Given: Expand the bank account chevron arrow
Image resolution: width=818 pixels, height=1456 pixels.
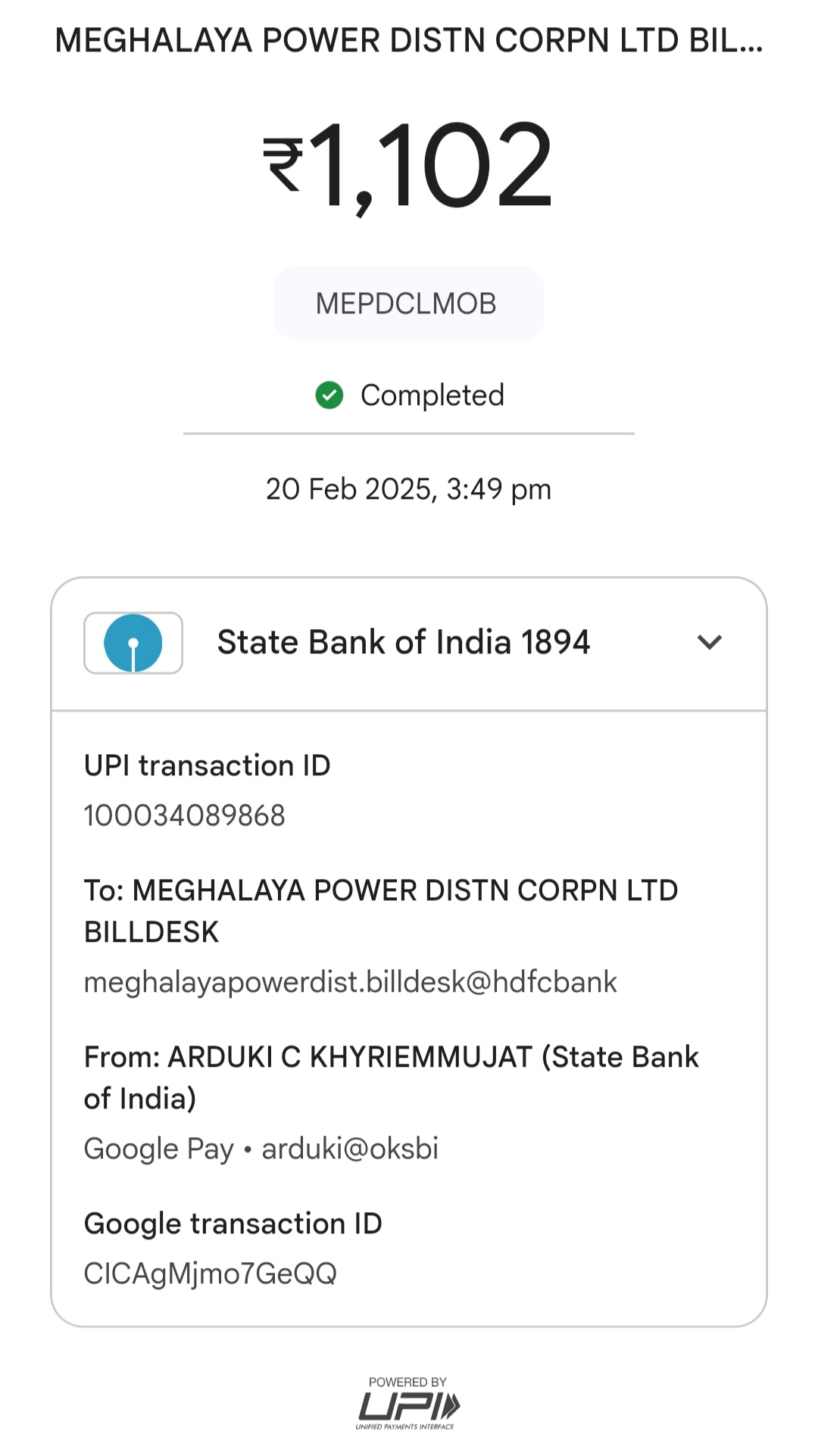Looking at the screenshot, I should [x=710, y=642].
